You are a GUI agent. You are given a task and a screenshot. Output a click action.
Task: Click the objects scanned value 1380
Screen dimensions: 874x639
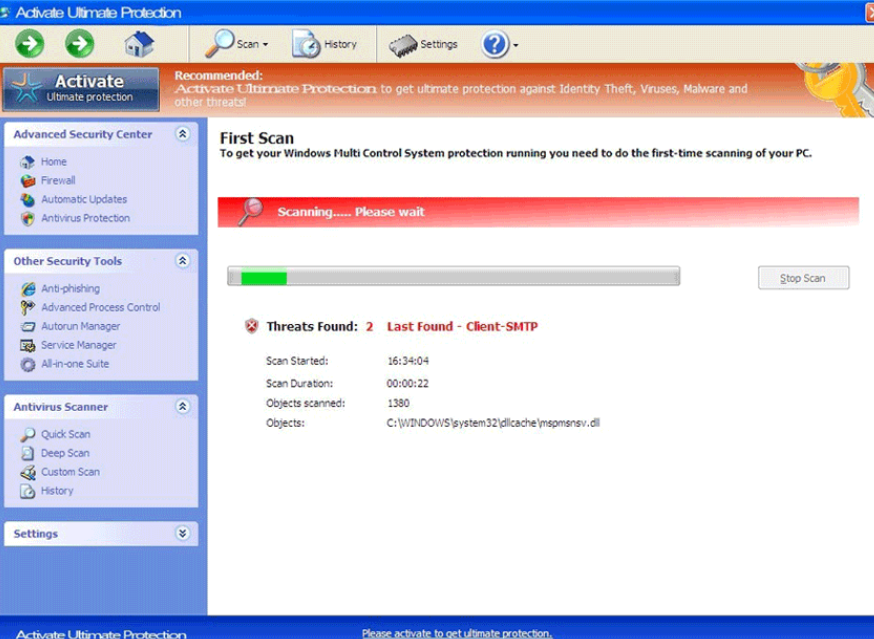398,403
